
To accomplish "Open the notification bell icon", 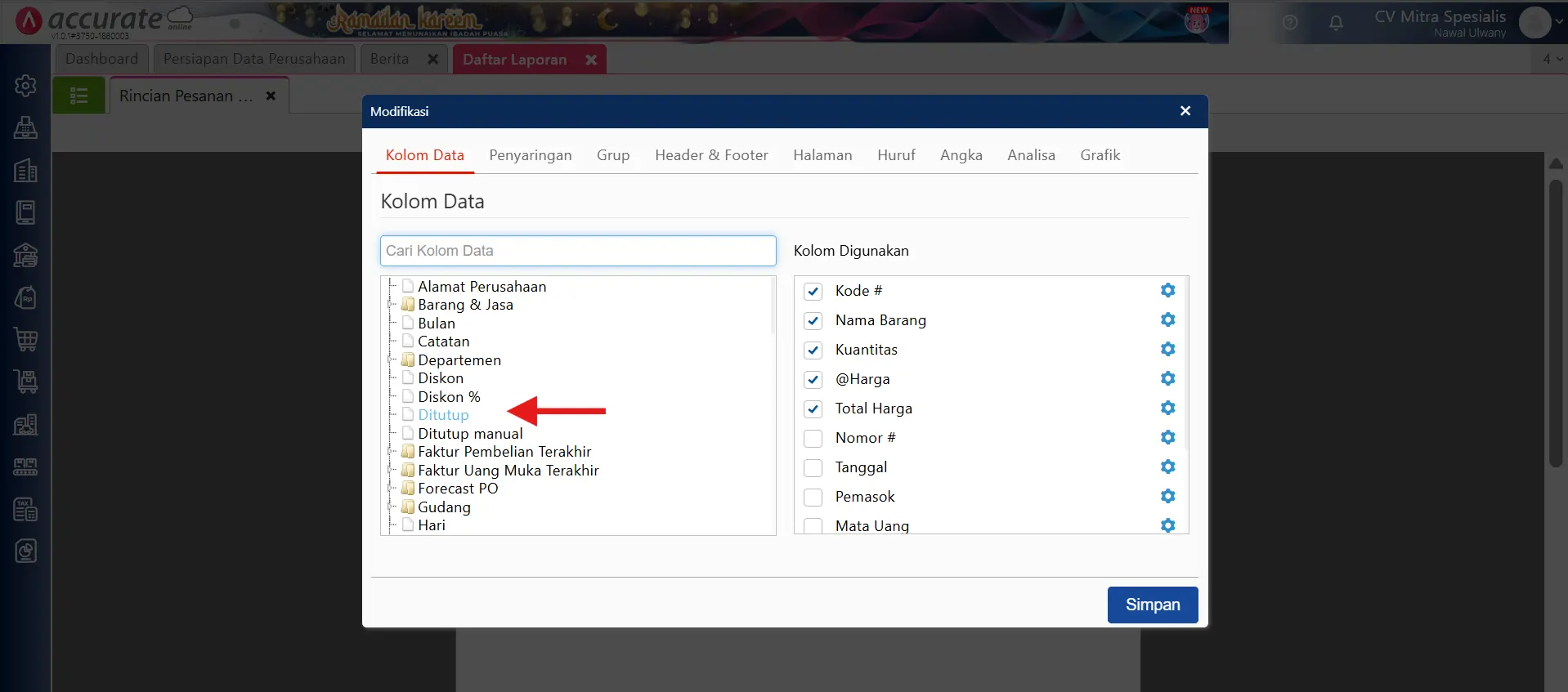I will (1336, 23).
